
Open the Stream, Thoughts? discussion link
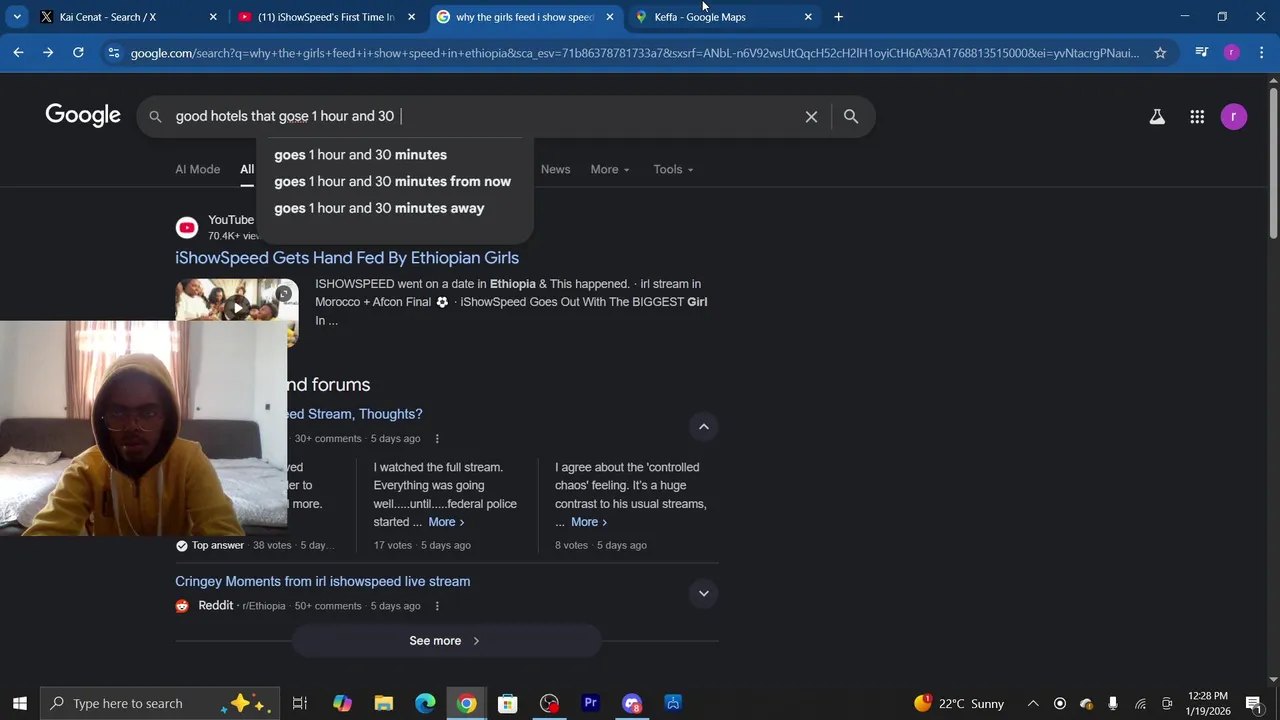tap(355, 414)
